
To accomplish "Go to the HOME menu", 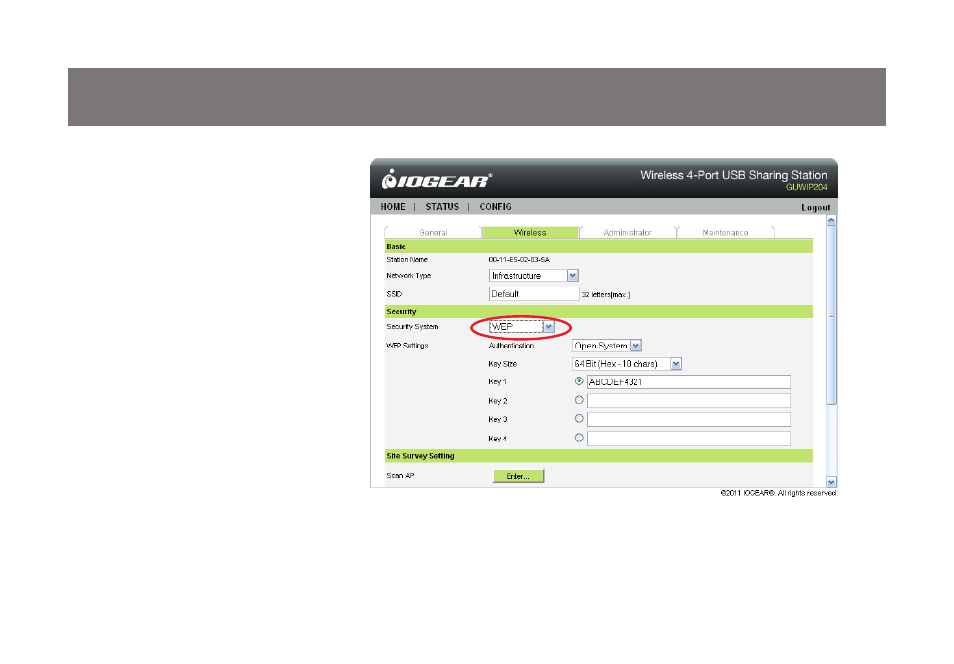I will [x=392, y=207].
